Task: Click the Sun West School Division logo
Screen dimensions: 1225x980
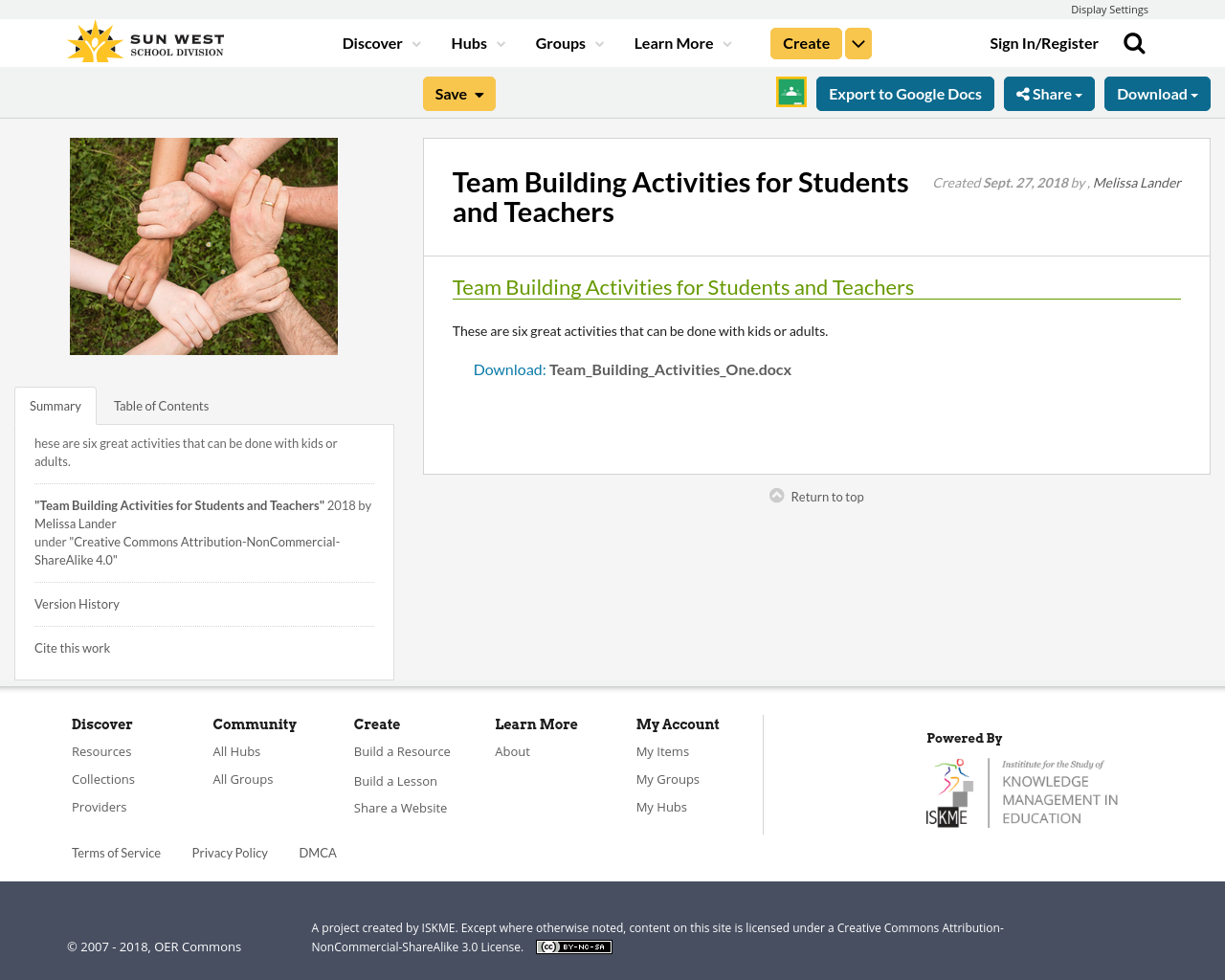Action: click(x=145, y=39)
